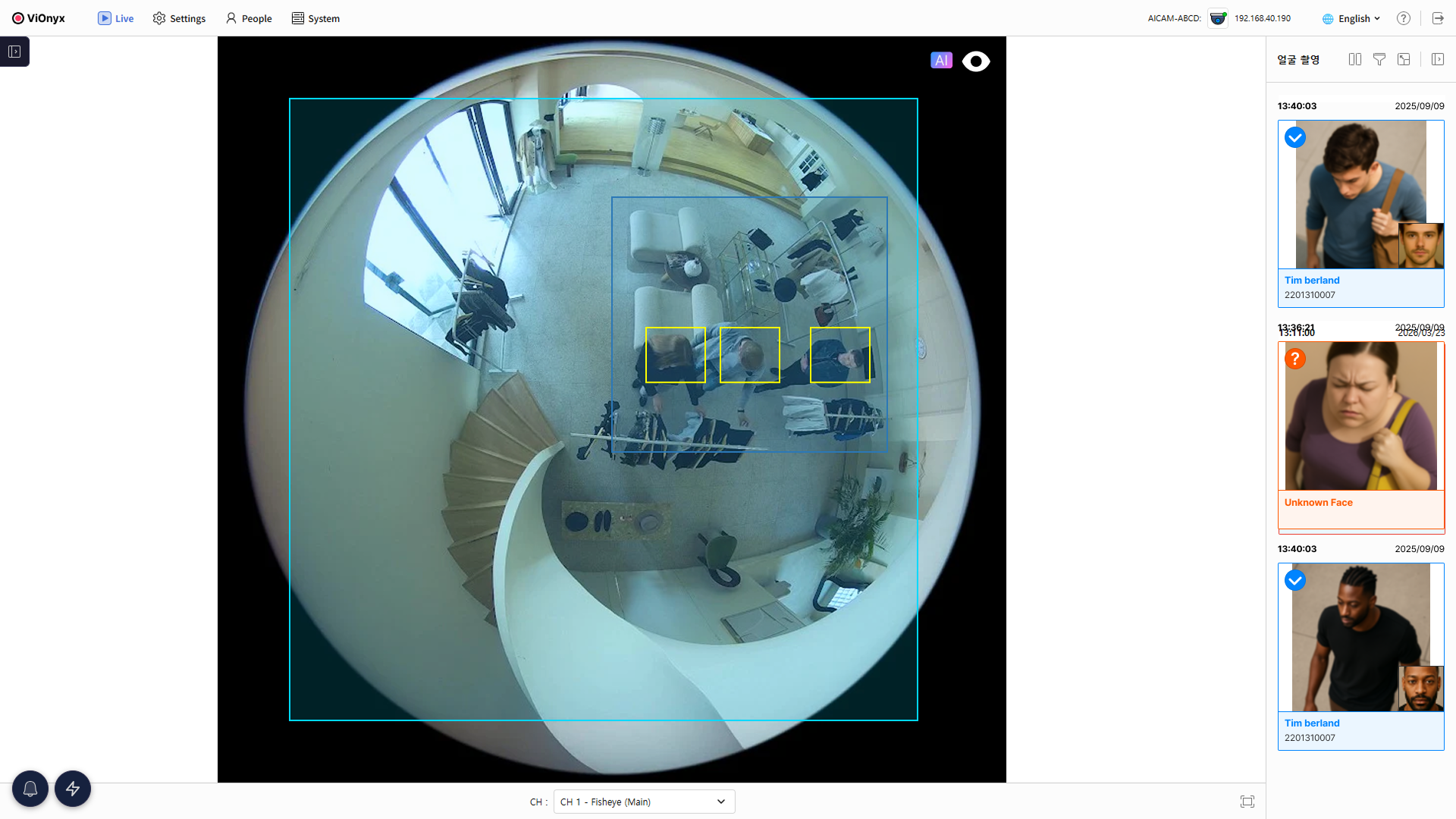The height and width of the screenshot is (819, 1456).
Task: Select the Unknown Face thumbnail
Action: [x=1360, y=416]
